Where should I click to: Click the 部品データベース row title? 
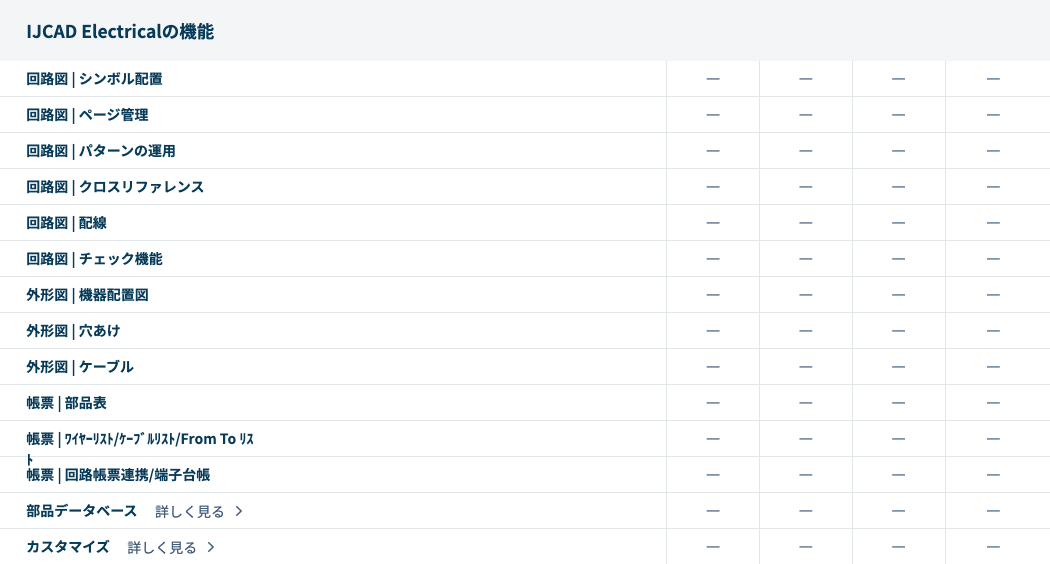tap(81, 511)
